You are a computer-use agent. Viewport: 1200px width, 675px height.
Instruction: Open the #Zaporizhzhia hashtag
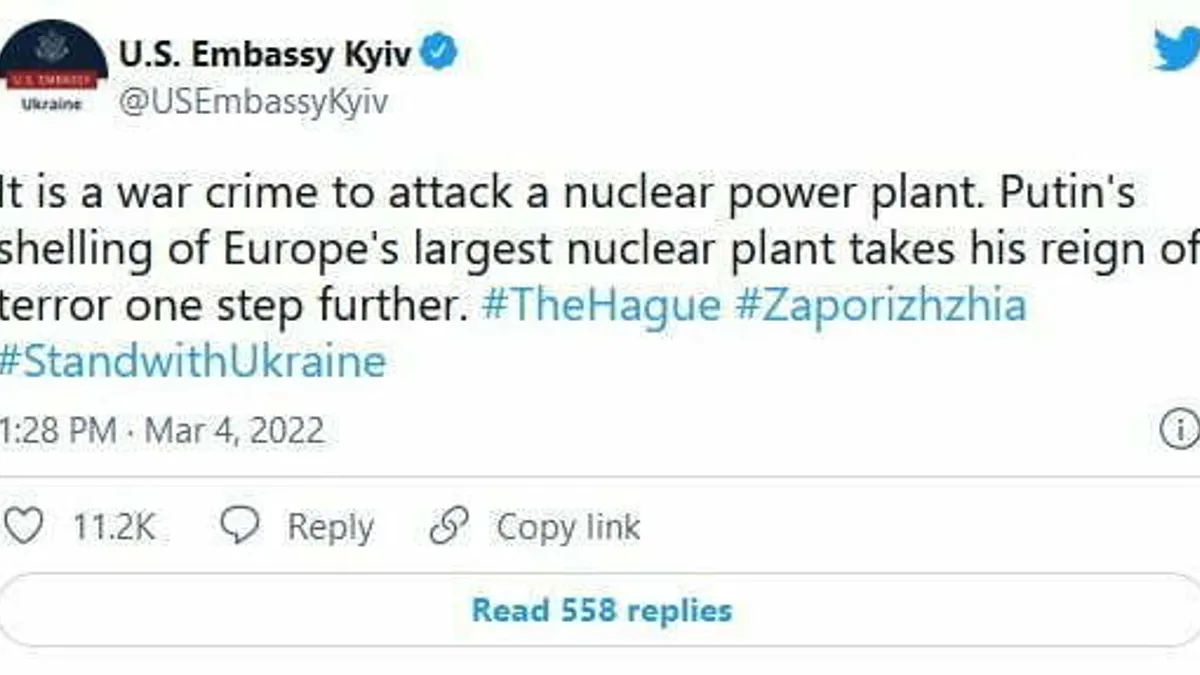tap(881, 305)
